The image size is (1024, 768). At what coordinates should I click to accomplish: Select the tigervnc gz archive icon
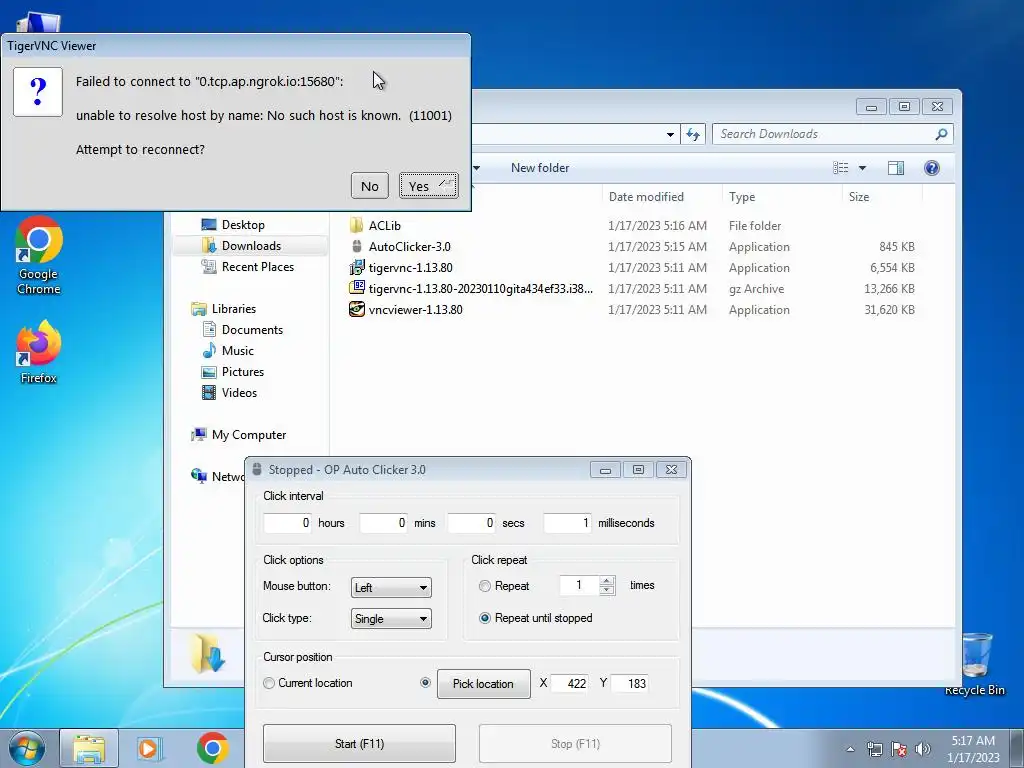357,288
